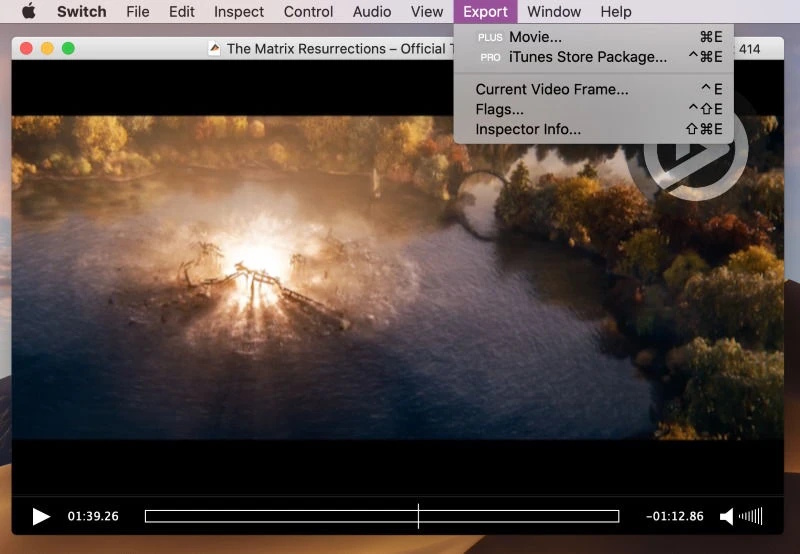Close the open Export menu
Screen dimensions: 800x554
pyautogui.click(x=485, y=11)
